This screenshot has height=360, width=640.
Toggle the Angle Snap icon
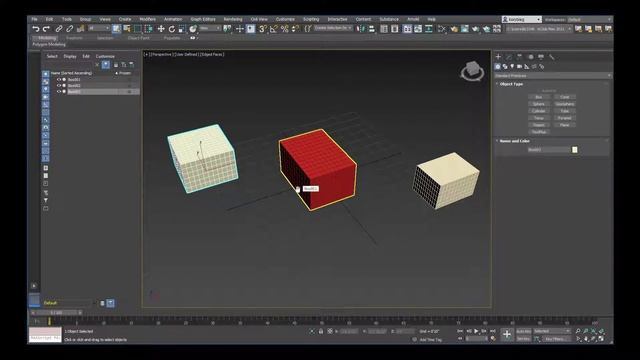pyautogui.click(x=273, y=29)
